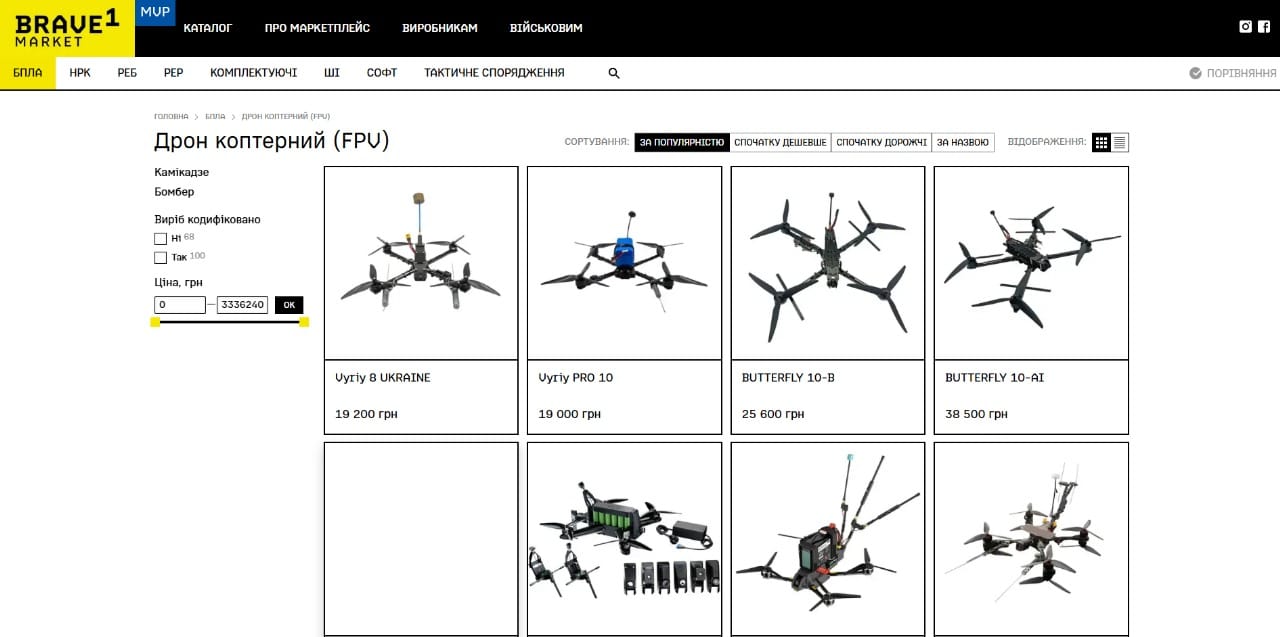Open the Instagram icon in header

(x=1246, y=27)
